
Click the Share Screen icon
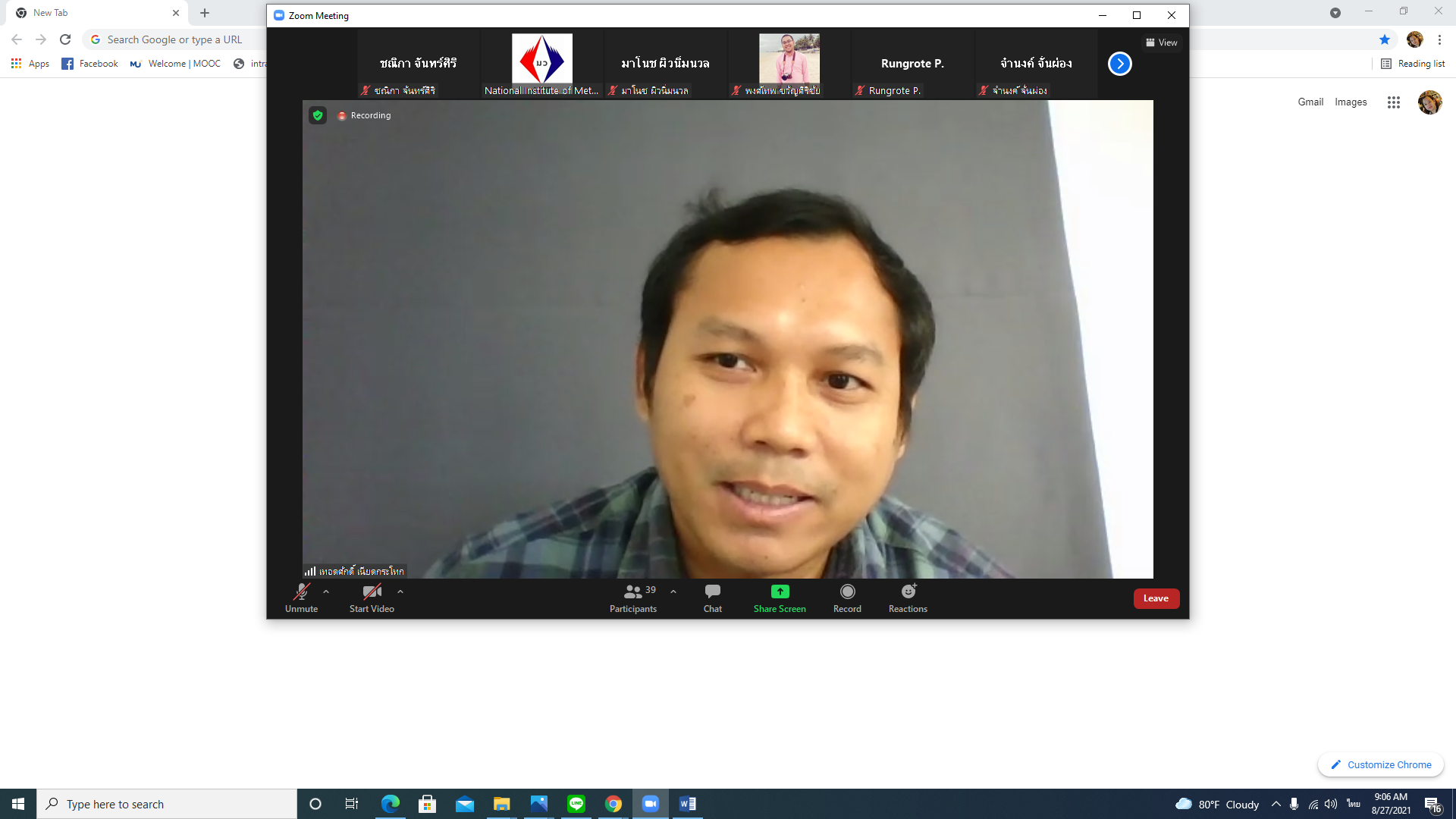(780, 591)
